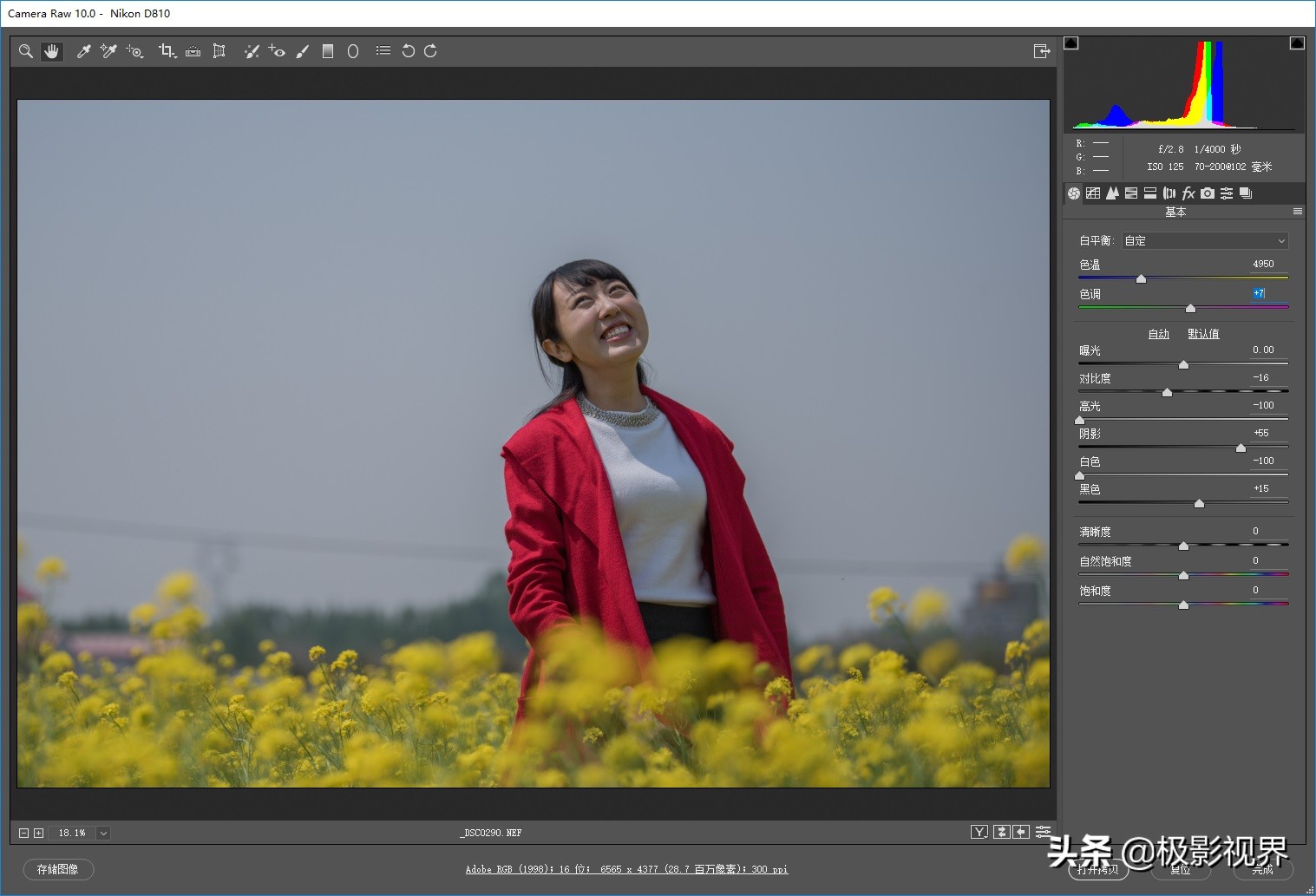The width and height of the screenshot is (1316, 896).
Task: Open the Split Toning panel tab
Action: (1150, 193)
